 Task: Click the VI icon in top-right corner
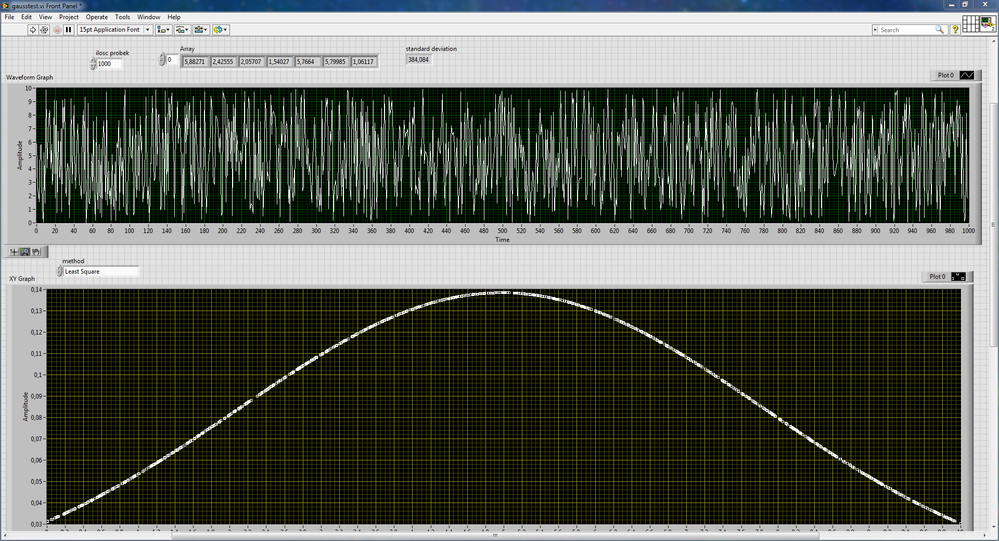986,24
